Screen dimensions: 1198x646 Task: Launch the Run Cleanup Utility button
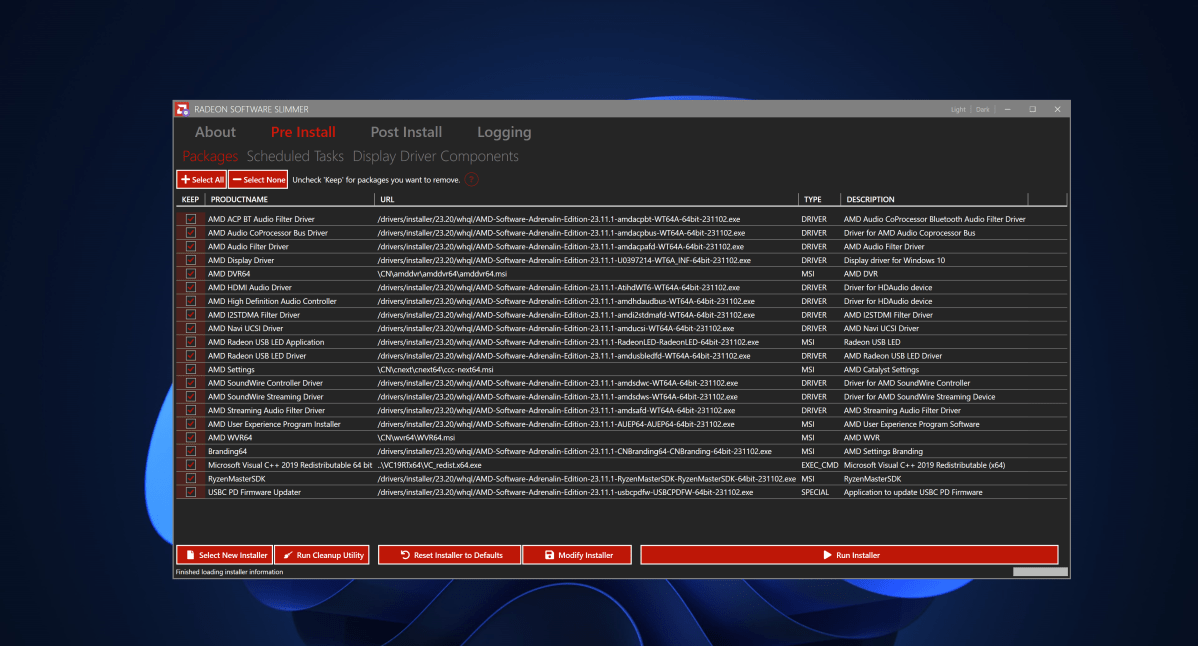click(x=322, y=555)
